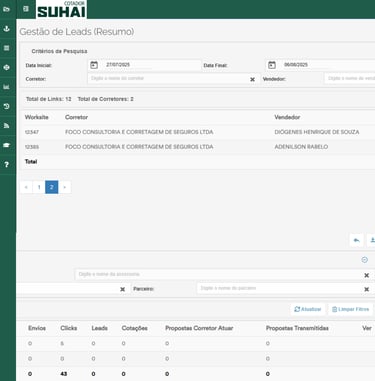This screenshot has height=381, width=375.
Task: Click the Corretor column header in the table
Action: pyautogui.click(x=76, y=117)
